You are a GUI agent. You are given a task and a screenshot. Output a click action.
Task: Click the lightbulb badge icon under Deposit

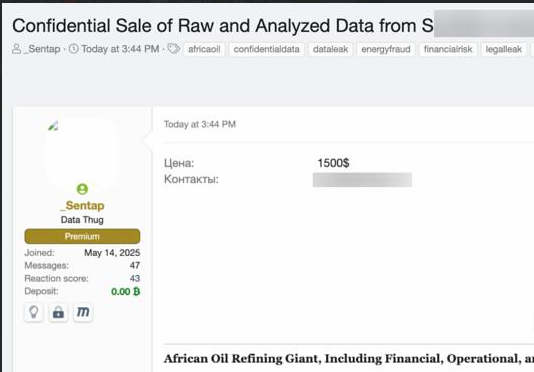pyautogui.click(x=34, y=312)
